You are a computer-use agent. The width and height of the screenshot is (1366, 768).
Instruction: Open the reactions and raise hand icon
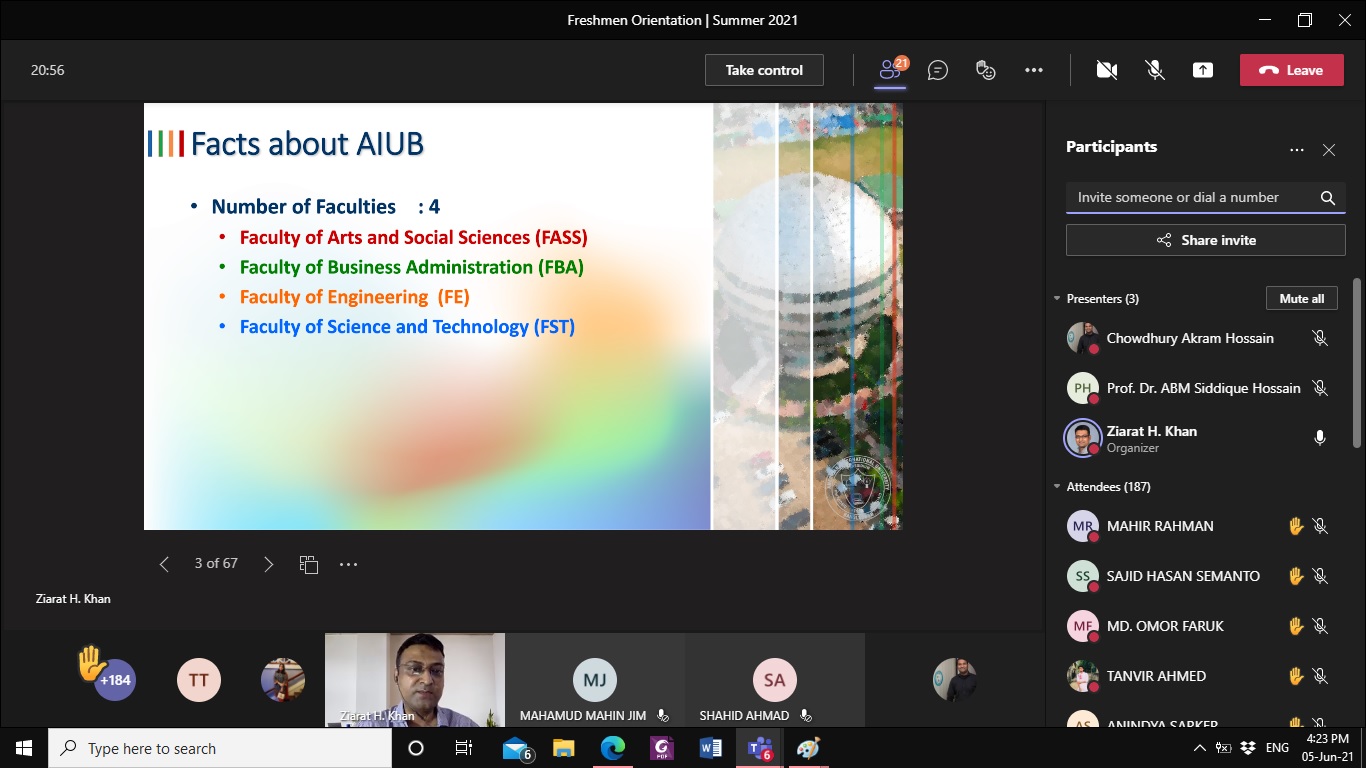[x=986, y=70]
